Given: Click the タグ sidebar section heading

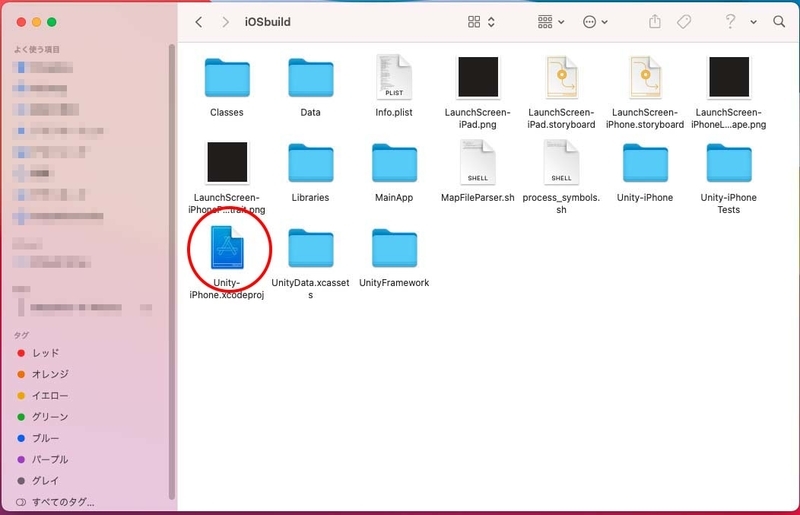Looking at the screenshot, I should [21, 335].
